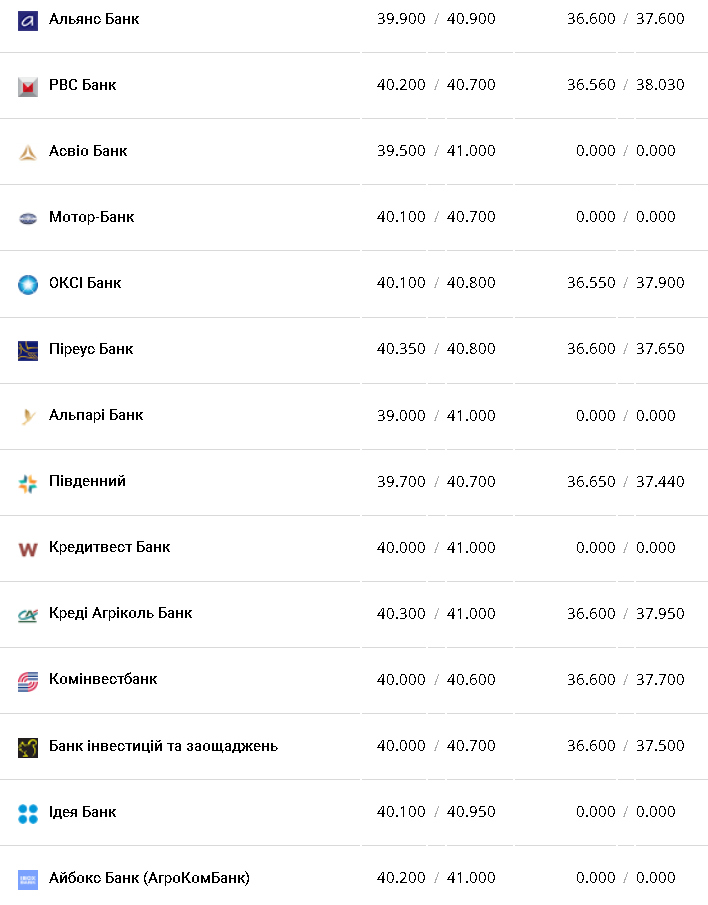Click the Креді Агріколь Банк logo

(28, 615)
